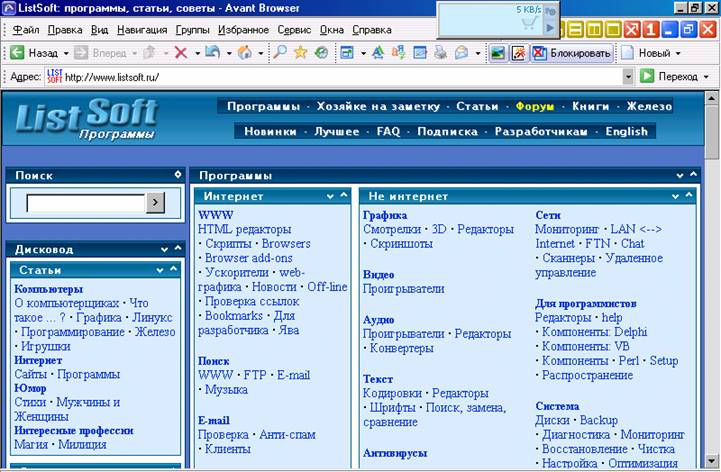This screenshot has width=721, height=472.
Task: Go to the home page via the house icon
Action: coord(245,53)
